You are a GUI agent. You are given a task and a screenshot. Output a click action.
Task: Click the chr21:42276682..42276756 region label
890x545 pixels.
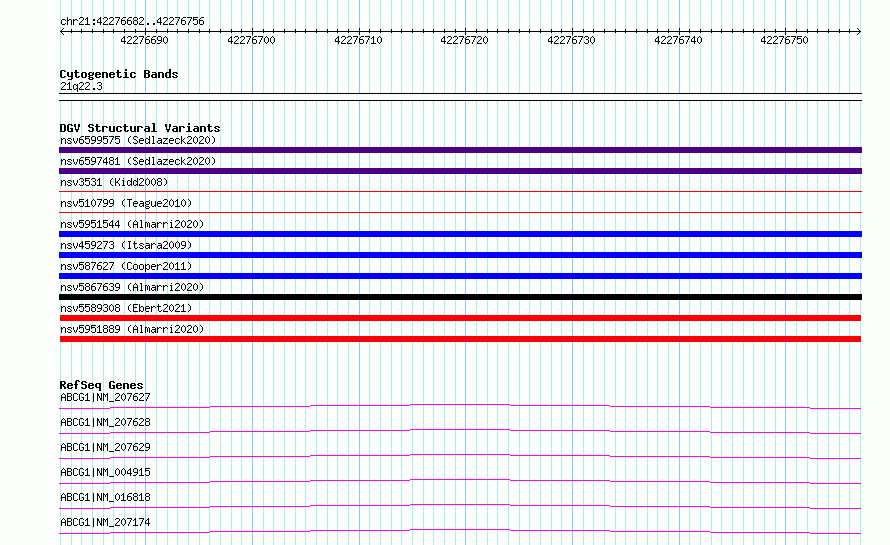(132, 21)
